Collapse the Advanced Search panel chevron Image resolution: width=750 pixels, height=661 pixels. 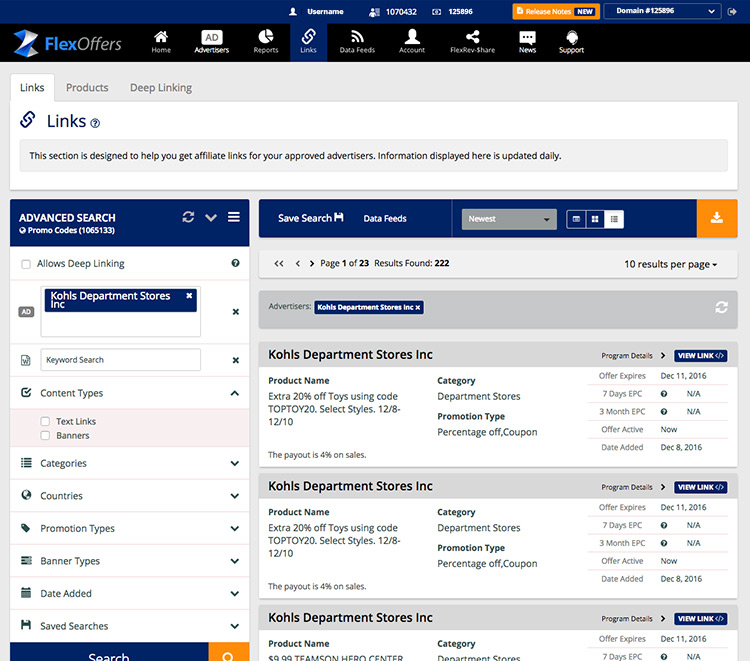211,218
